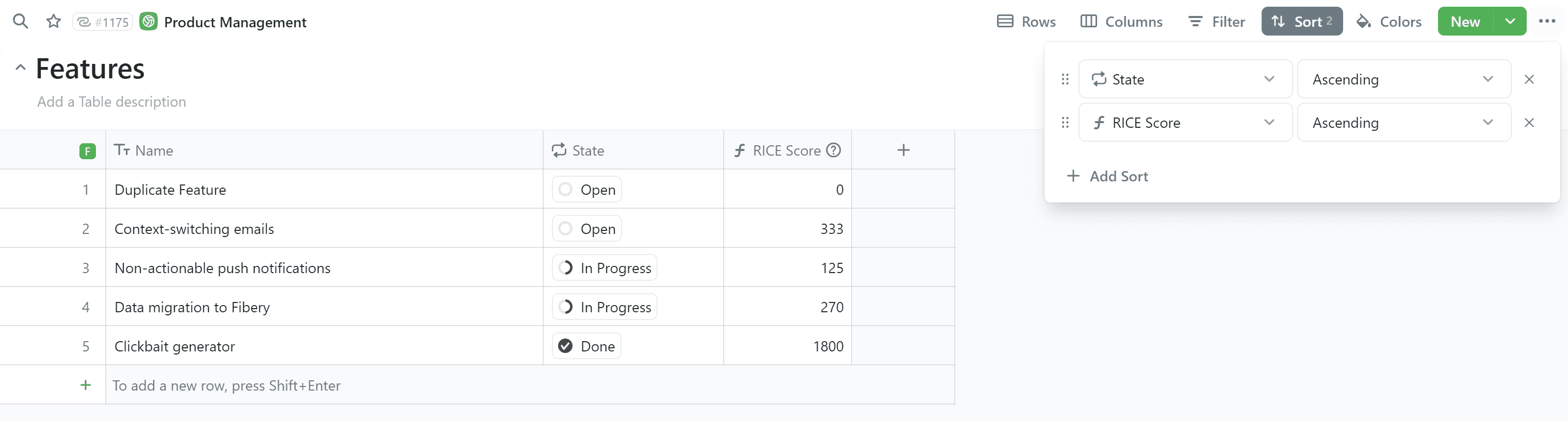Expand the New button dropdown arrow
The image size is (1568, 421).
click(1510, 21)
